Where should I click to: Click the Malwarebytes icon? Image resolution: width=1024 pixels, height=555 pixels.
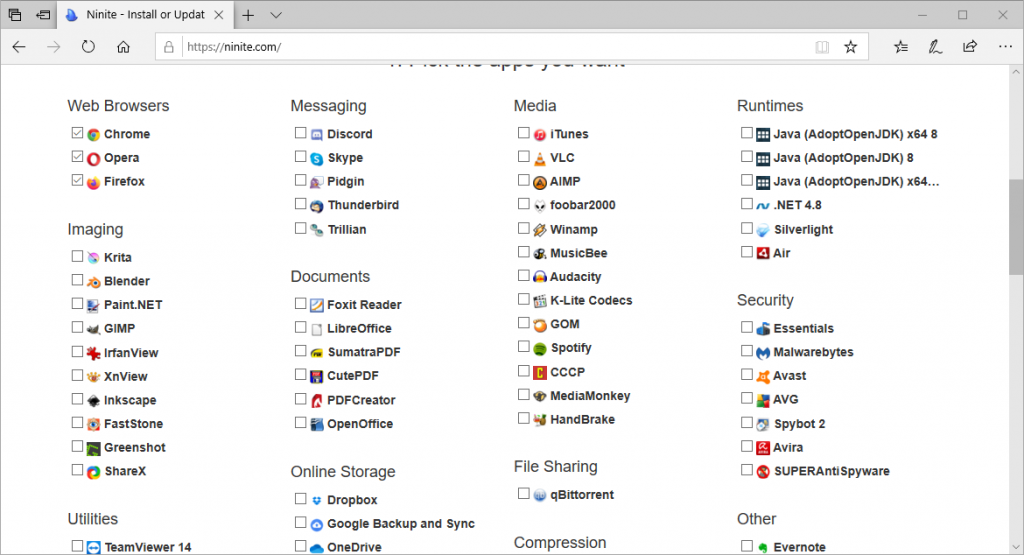pyautogui.click(x=763, y=353)
